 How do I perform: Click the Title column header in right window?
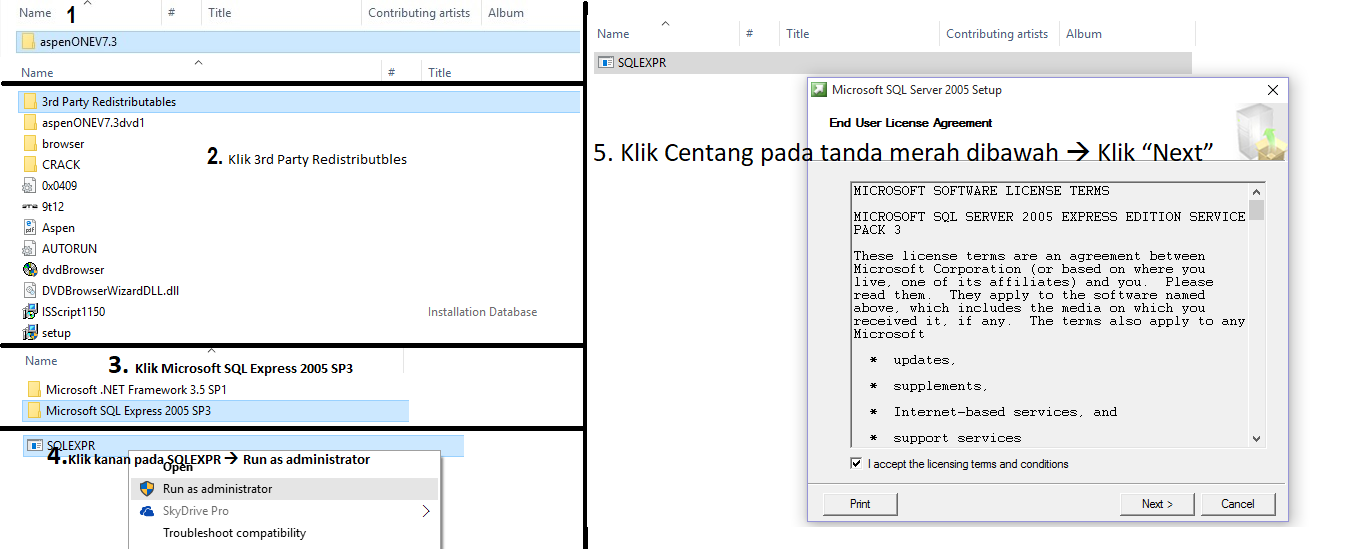[x=798, y=34]
